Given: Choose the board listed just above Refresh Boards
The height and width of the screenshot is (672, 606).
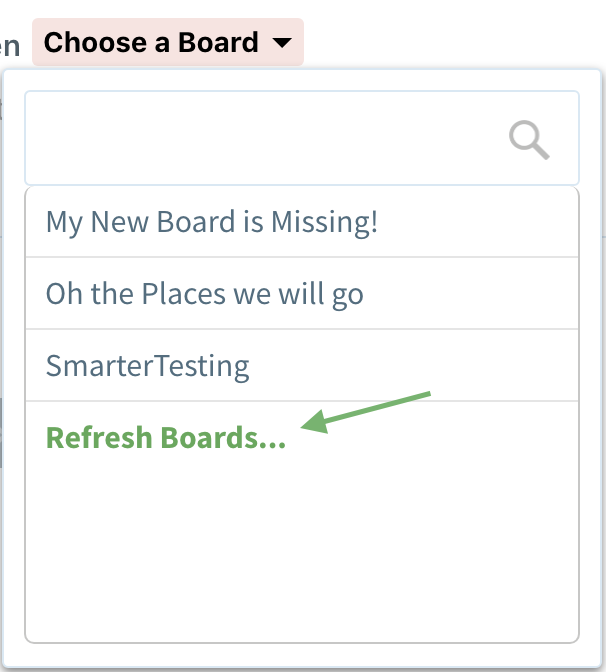Looking at the screenshot, I should pos(148,365).
